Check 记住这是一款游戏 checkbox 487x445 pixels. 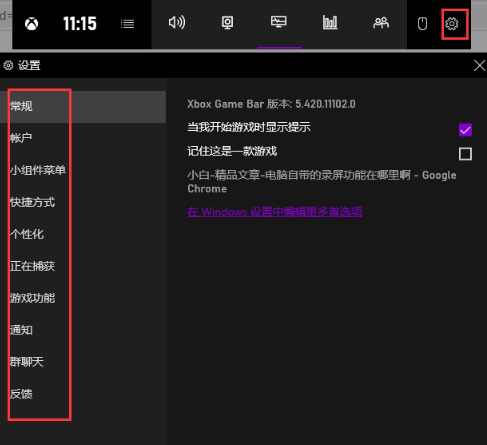[465, 154]
